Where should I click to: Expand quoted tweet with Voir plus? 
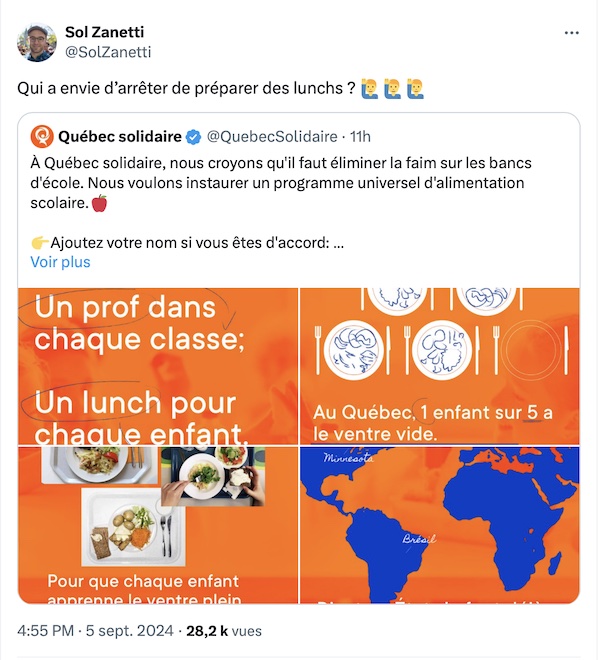[x=60, y=262]
